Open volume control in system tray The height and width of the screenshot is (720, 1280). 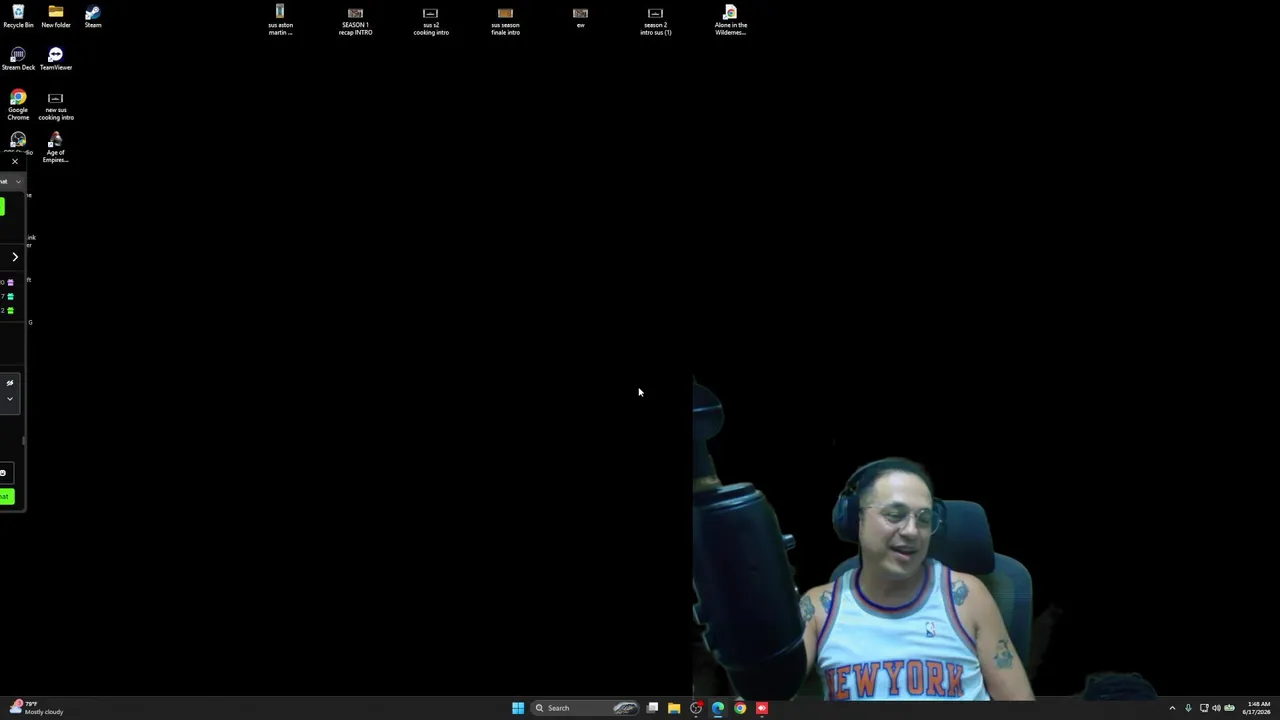[x=1216, y=708]
